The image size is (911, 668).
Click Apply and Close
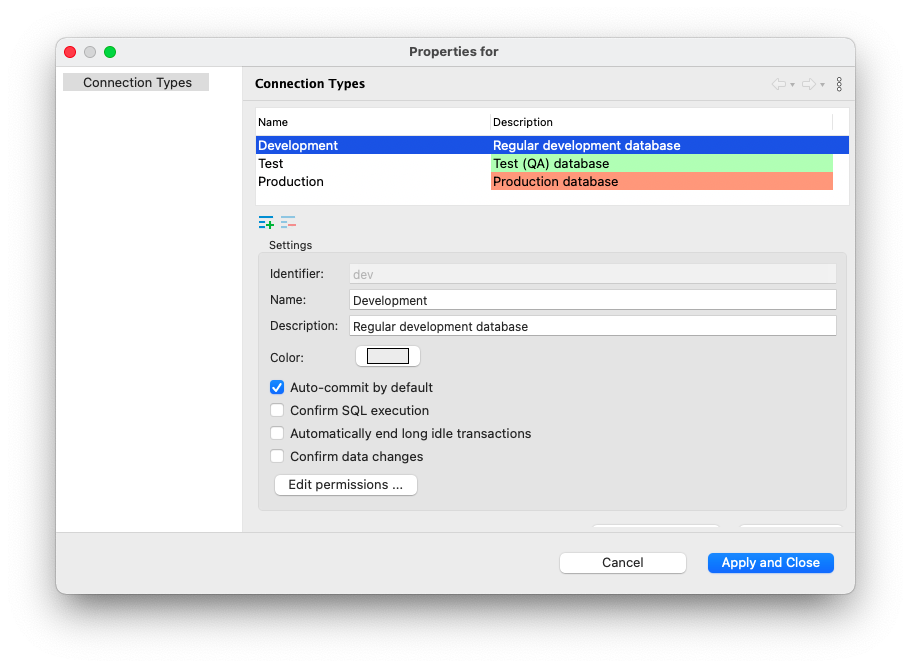(770, 563)
